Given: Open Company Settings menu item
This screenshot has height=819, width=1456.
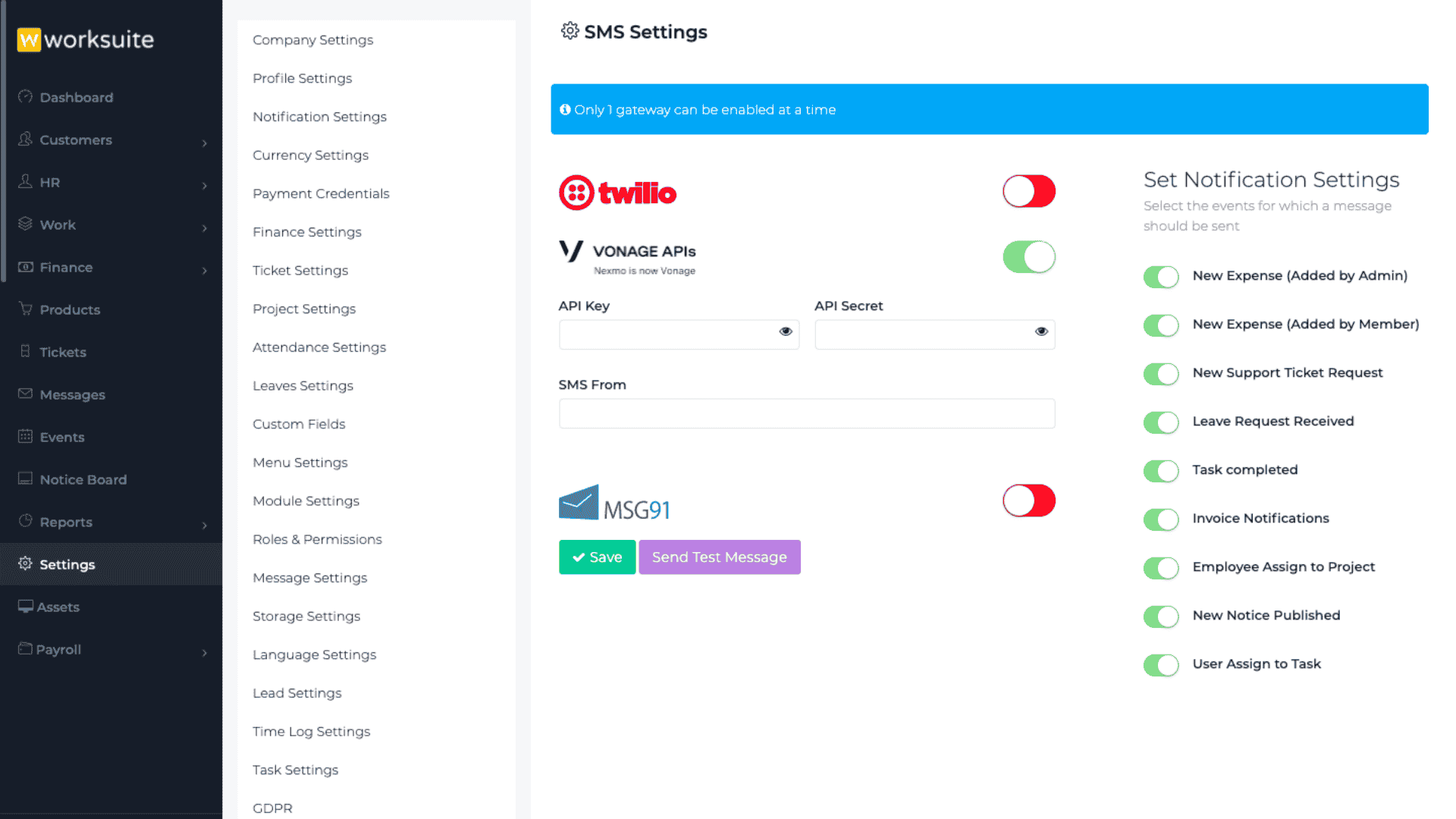Looking at the screenshot, I should point(312,39).
